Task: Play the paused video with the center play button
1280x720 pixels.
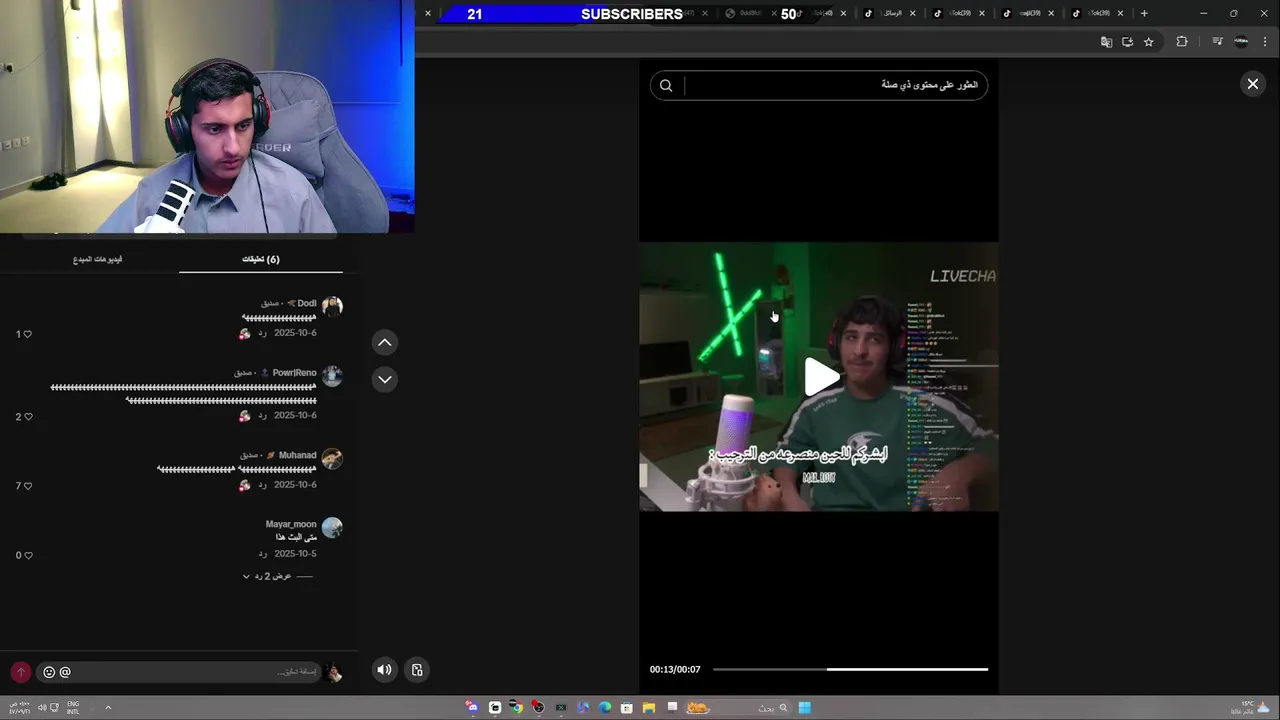Action: pyautogui.click(x=821, y=377)
